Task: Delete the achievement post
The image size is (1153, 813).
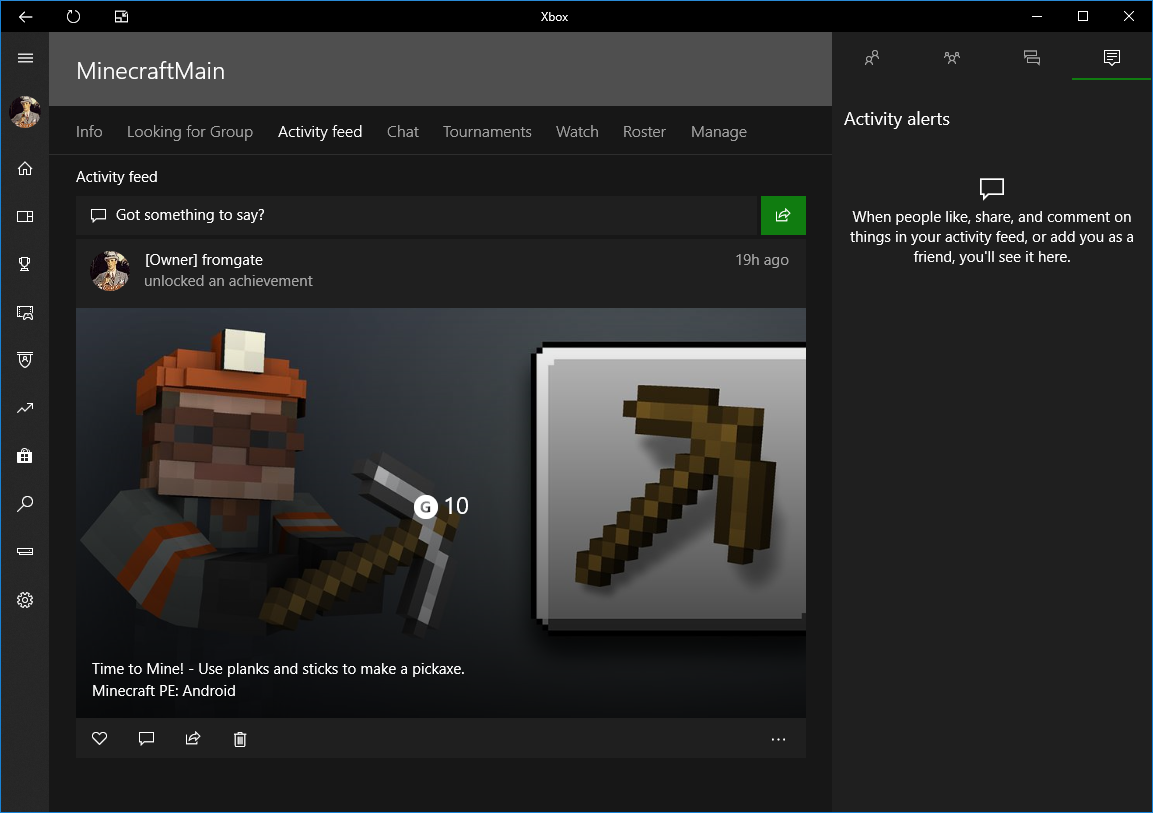Action: pyautogui.click(x=240, y=739)
